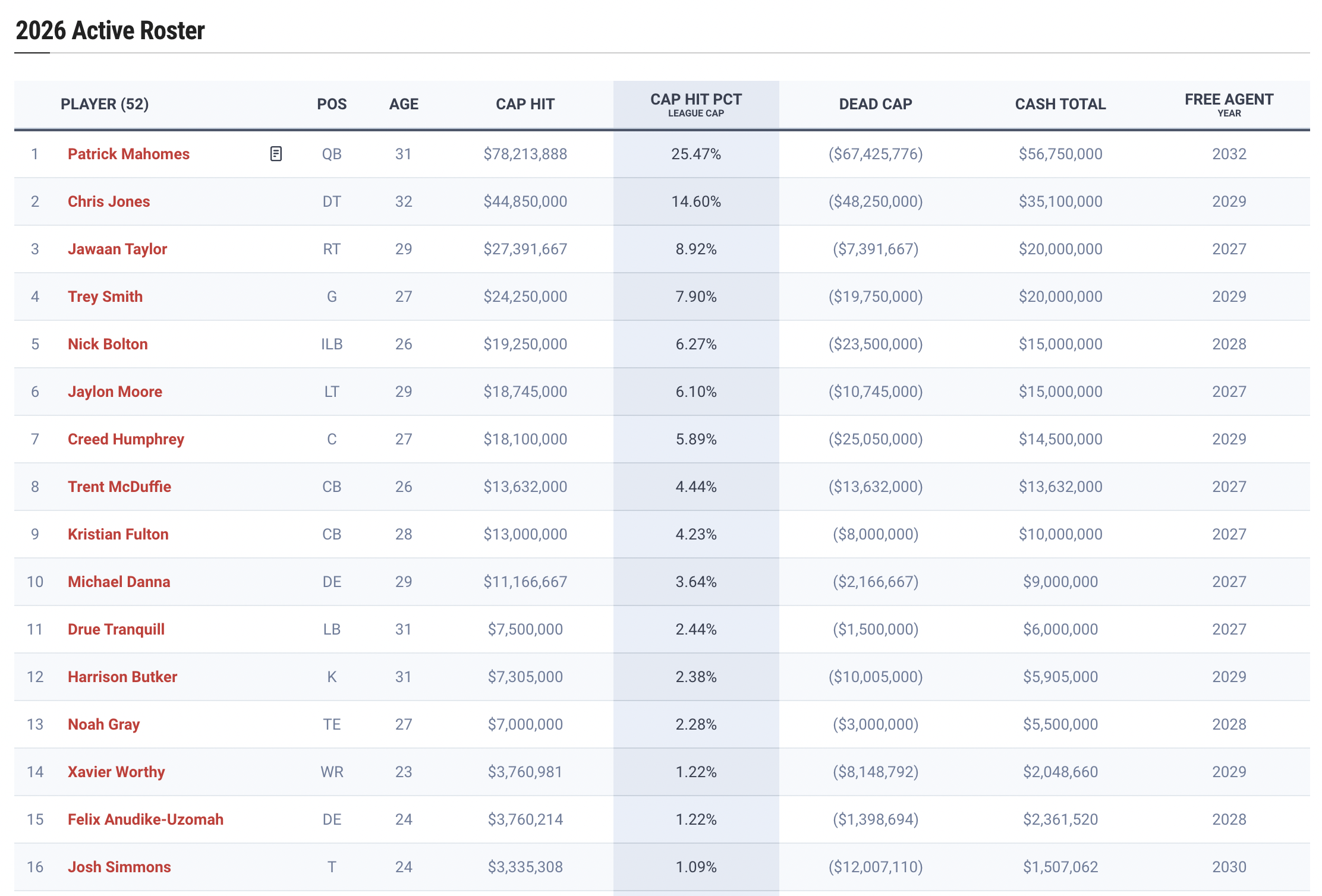Select free agent year 2030
Viewport: 1322px width, 896px height.
[1229, 867]
